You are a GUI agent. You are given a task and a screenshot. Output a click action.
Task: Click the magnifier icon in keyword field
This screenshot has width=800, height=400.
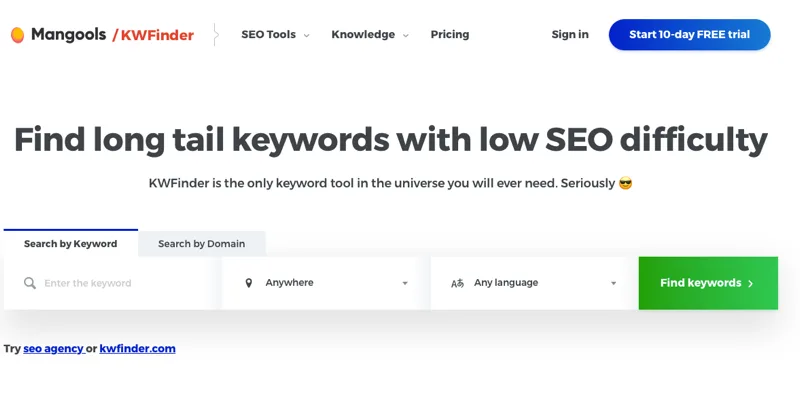point(30,283)
